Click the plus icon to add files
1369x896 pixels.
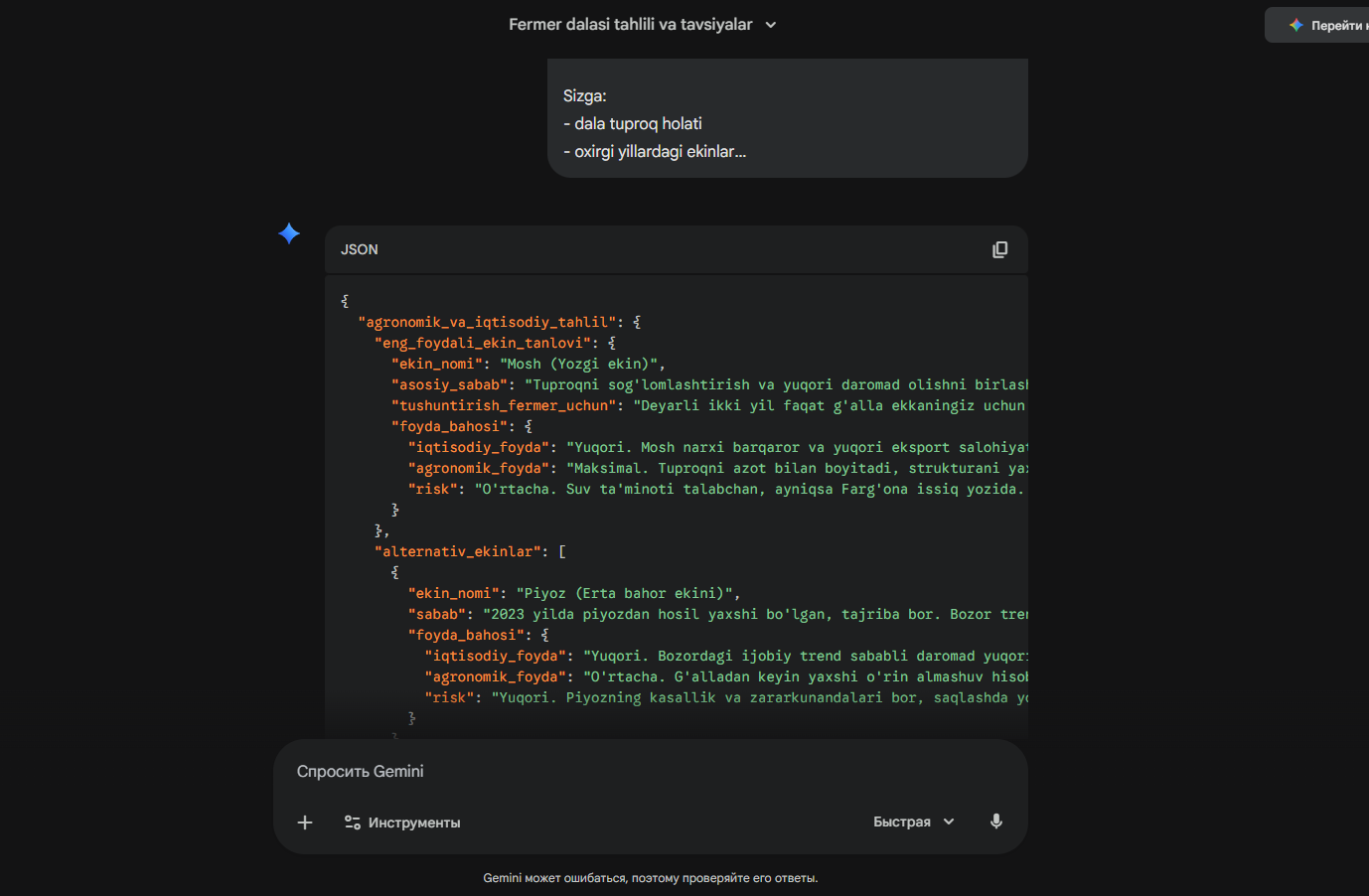click(305, 822)
